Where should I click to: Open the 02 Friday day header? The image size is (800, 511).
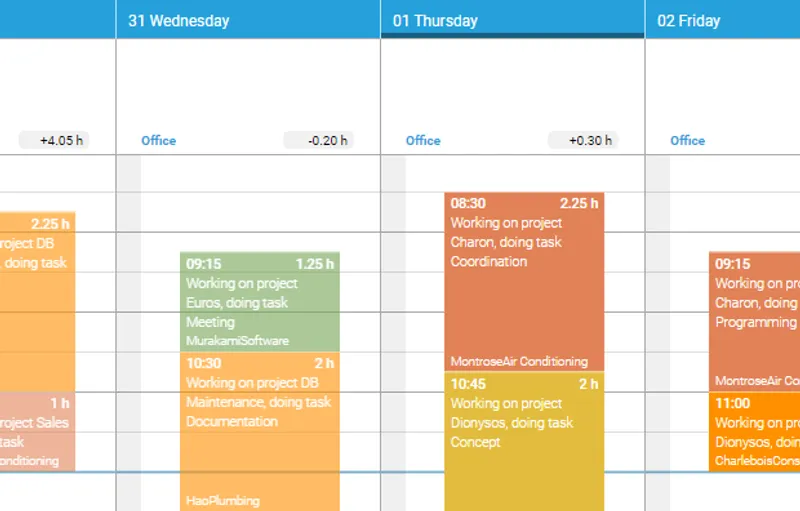point(689,20)
